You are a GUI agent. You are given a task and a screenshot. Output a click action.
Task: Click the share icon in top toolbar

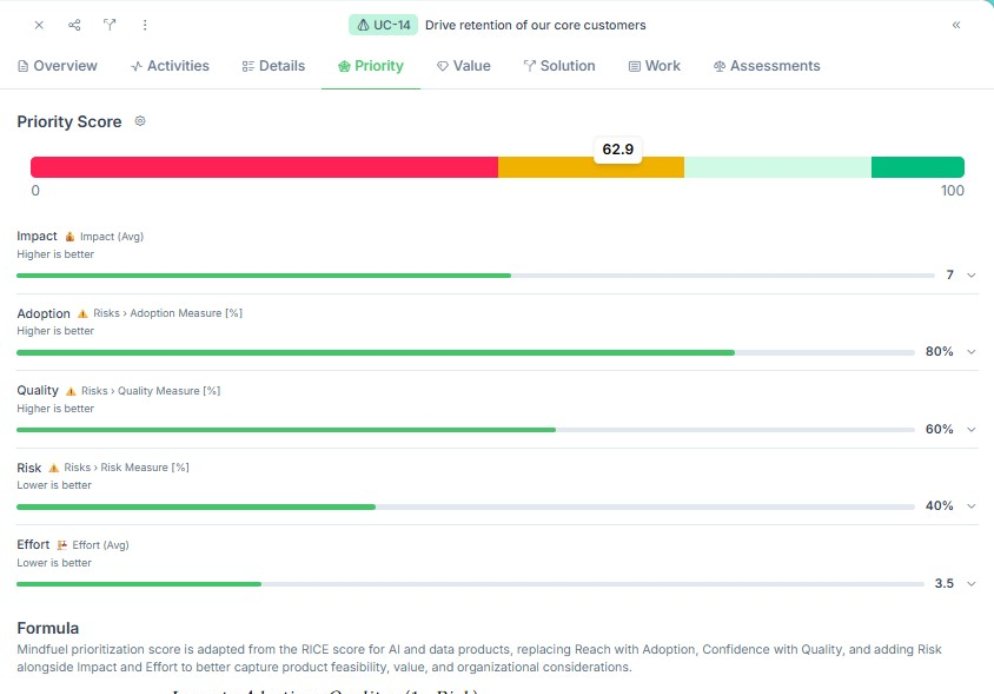coord(74,25)
